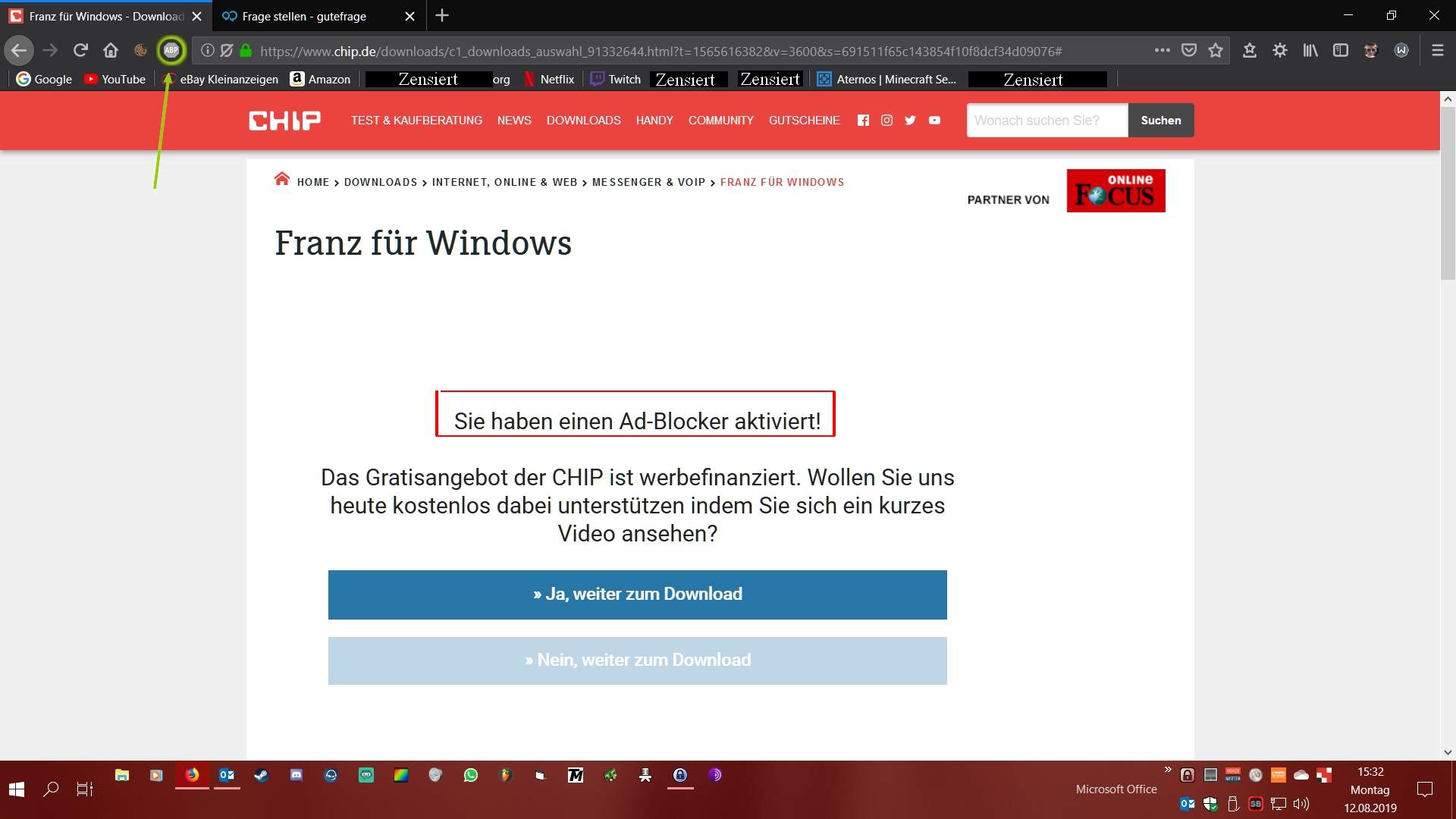
Task: Open the gear extension icon in toolbar
Action: pos(1280,51)
